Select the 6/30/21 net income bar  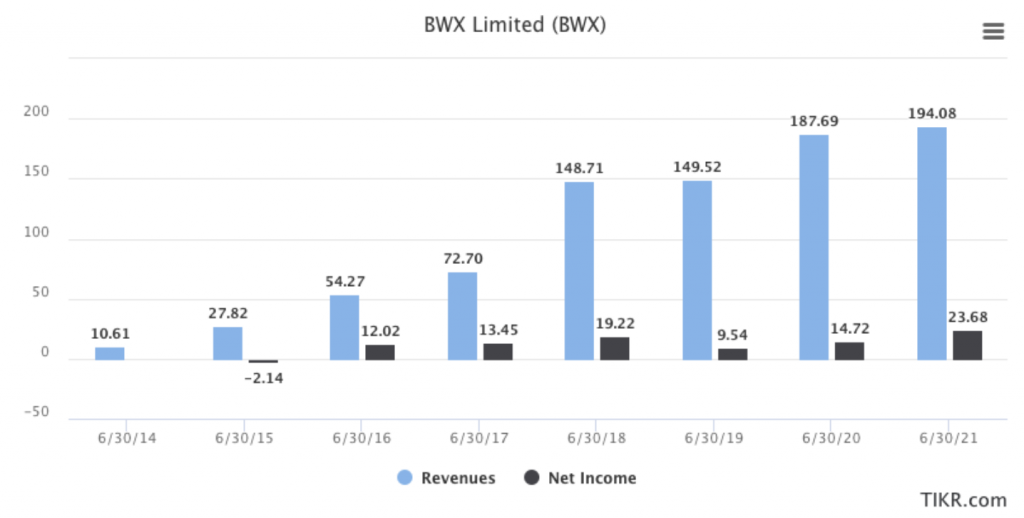click(x=967, y=346)
